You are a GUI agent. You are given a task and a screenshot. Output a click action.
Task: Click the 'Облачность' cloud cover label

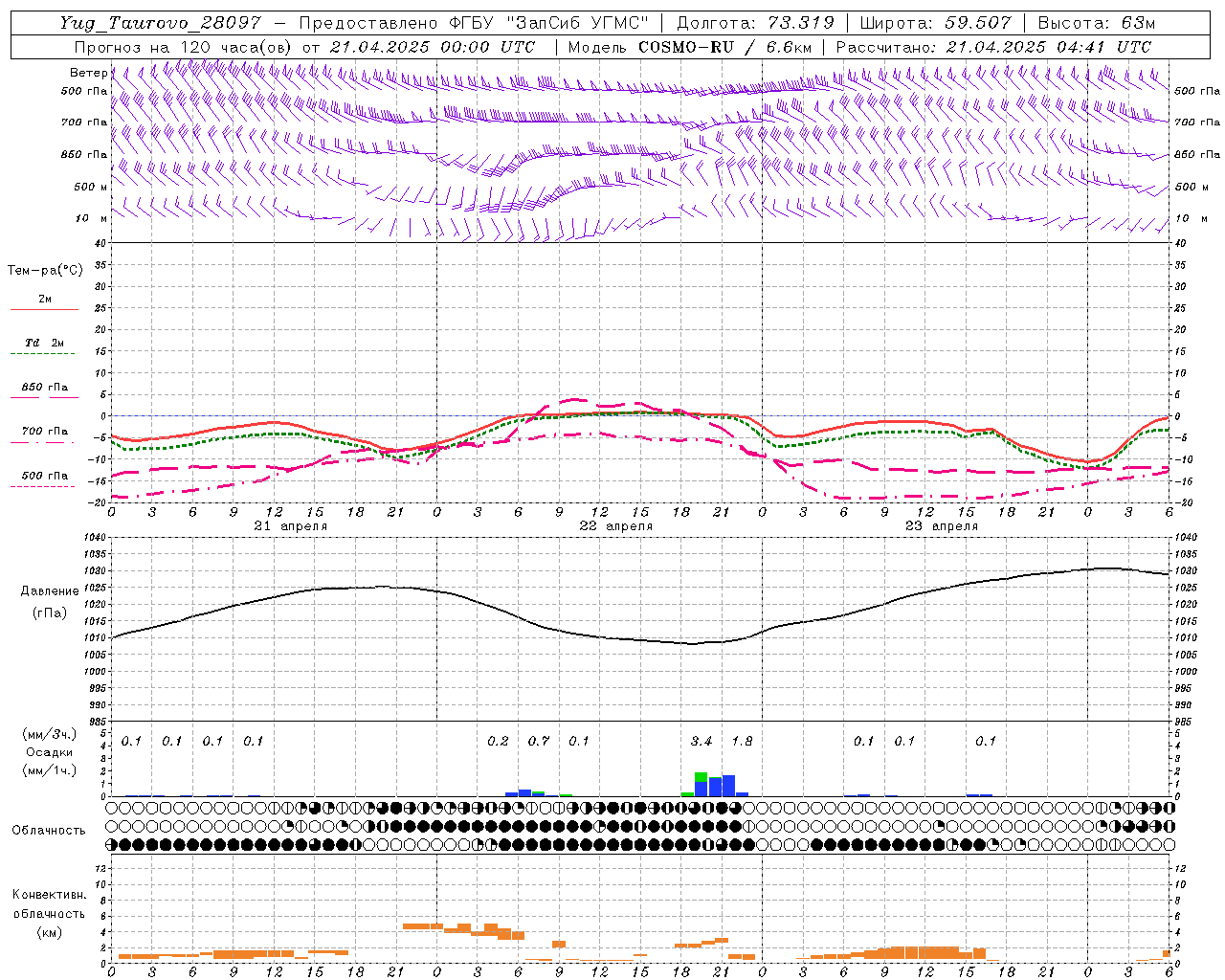pos(49,831)
